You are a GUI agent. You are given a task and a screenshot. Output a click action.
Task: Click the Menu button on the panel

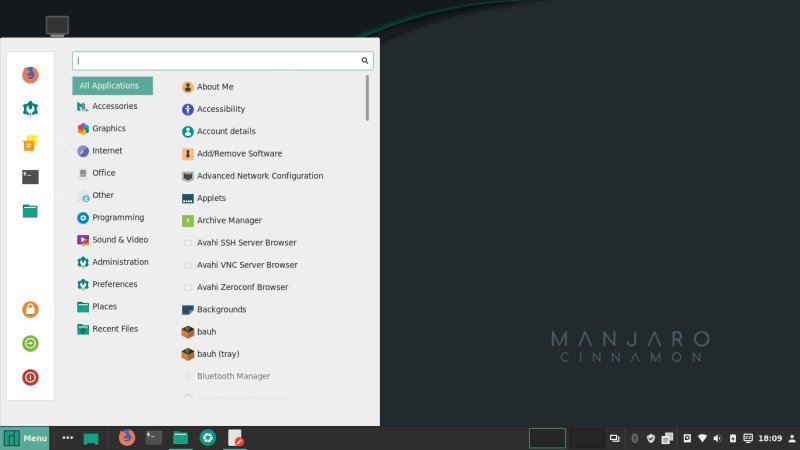(25, 438)
